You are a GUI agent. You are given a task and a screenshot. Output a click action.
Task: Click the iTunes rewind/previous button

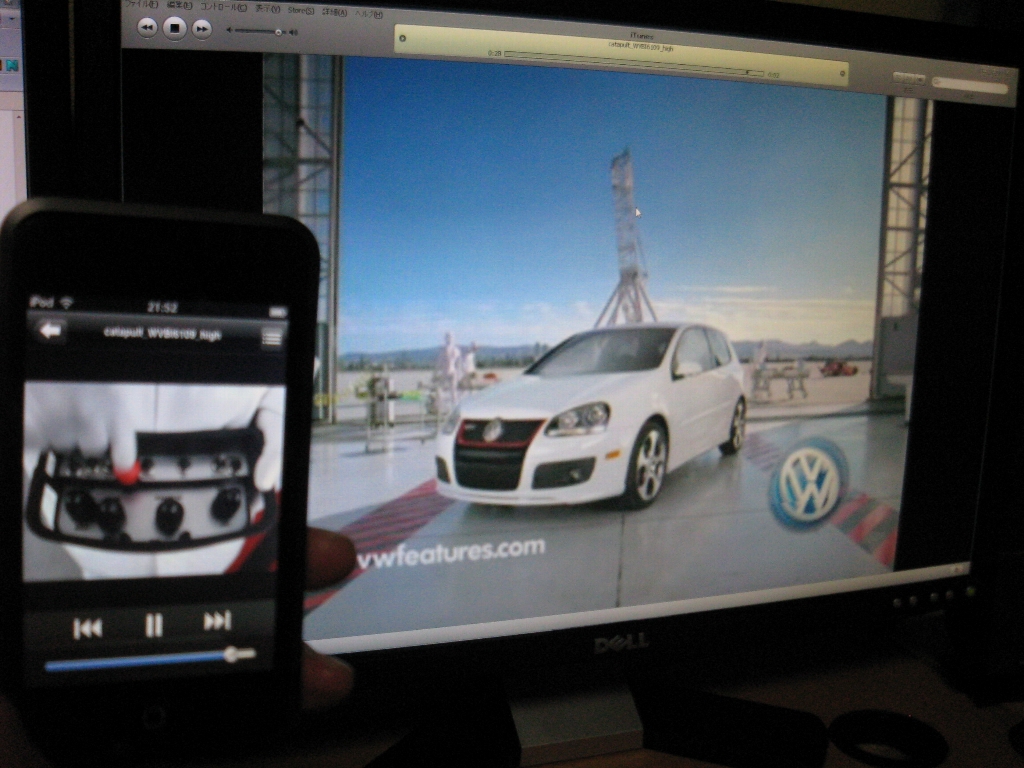(148, 27)
